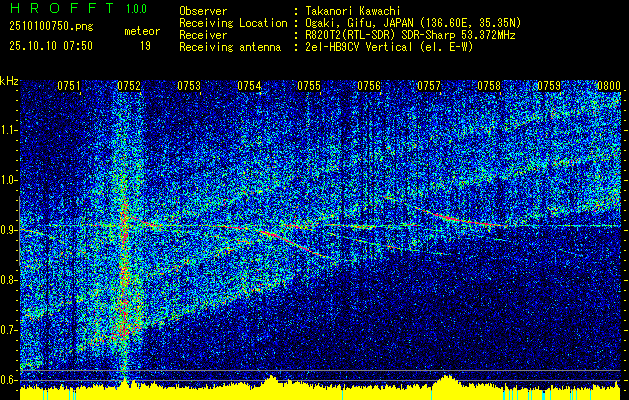Click the meteor label
The image size is (629, 400).
[x=142, y=31]
